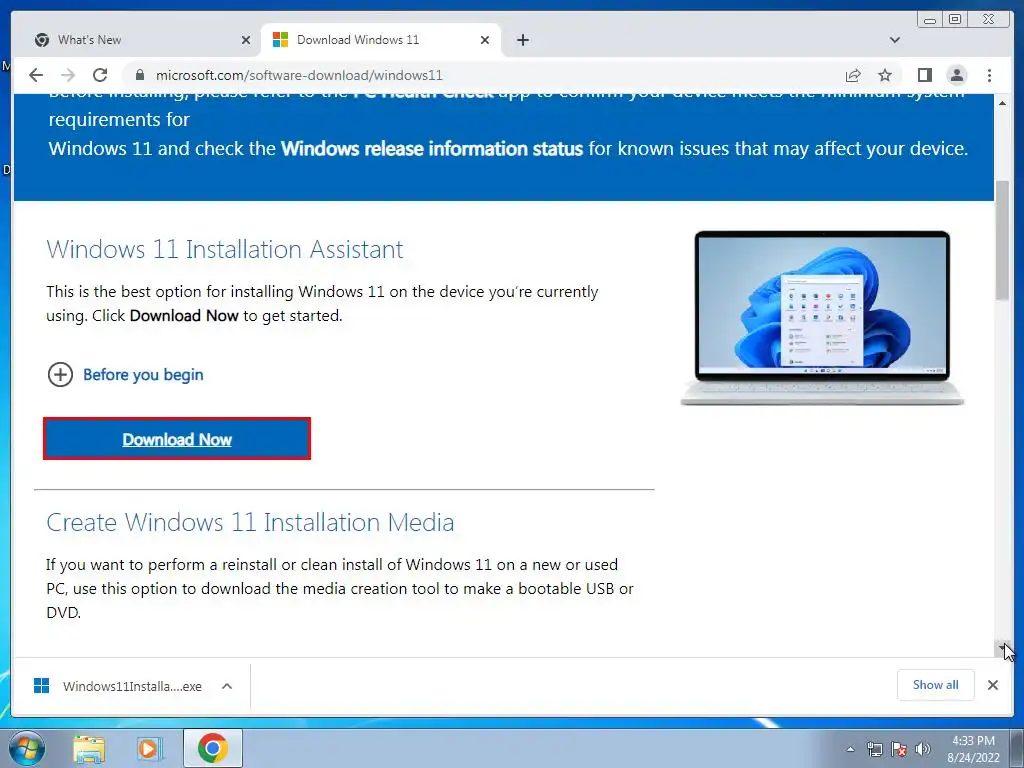Open the clock showing 4:33 PM

point(973,748)
